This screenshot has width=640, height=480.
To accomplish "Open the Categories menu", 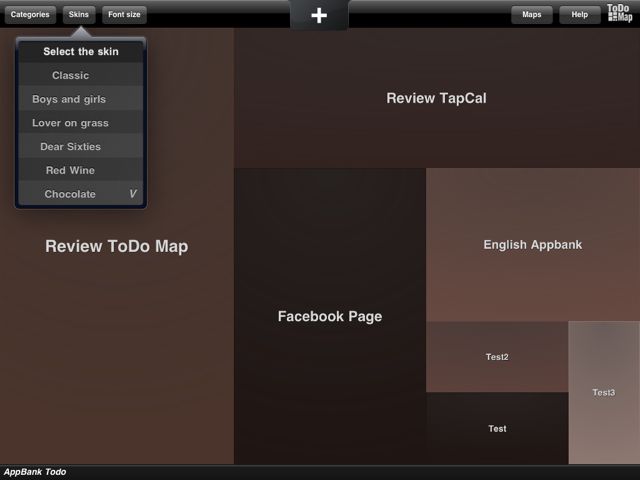I will pos(30,15).
